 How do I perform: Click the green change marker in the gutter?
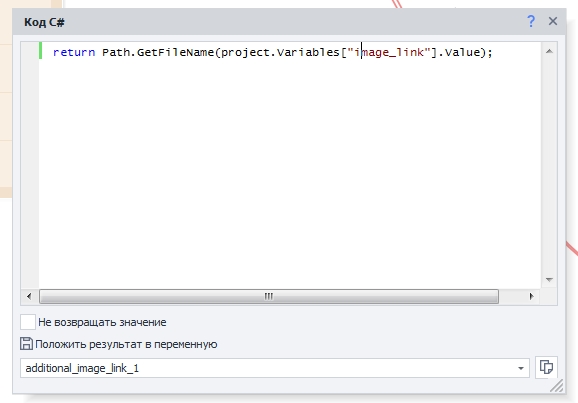(x=40, y=51)
